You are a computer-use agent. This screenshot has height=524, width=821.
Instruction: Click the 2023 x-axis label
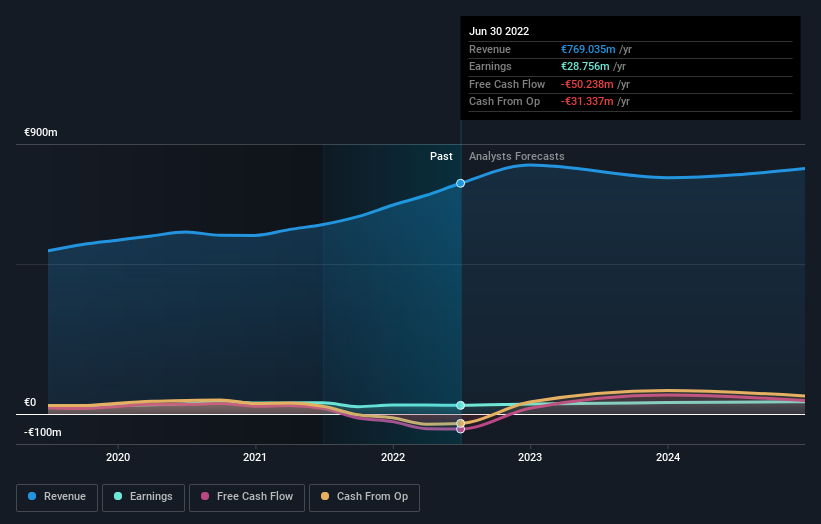[530, 457]
